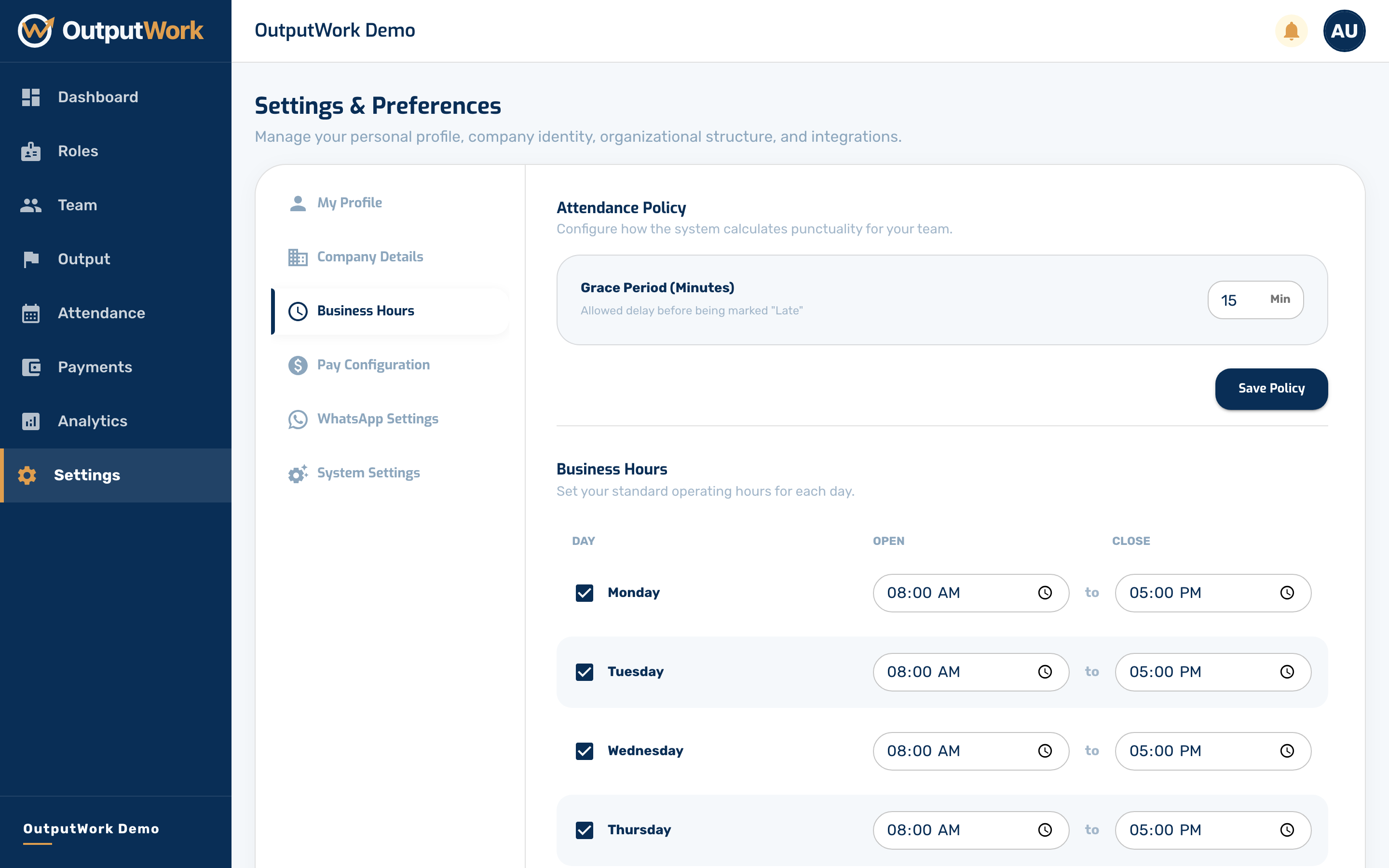Image resolution: width=1389 pixels, height=868 pixels.
Task: Edit the Grace Period minutes field
Action: coord(1255,300)
